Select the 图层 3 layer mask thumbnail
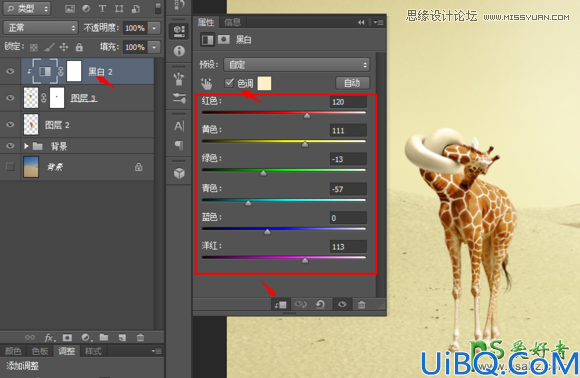580x378 pixels. [57, 98]
